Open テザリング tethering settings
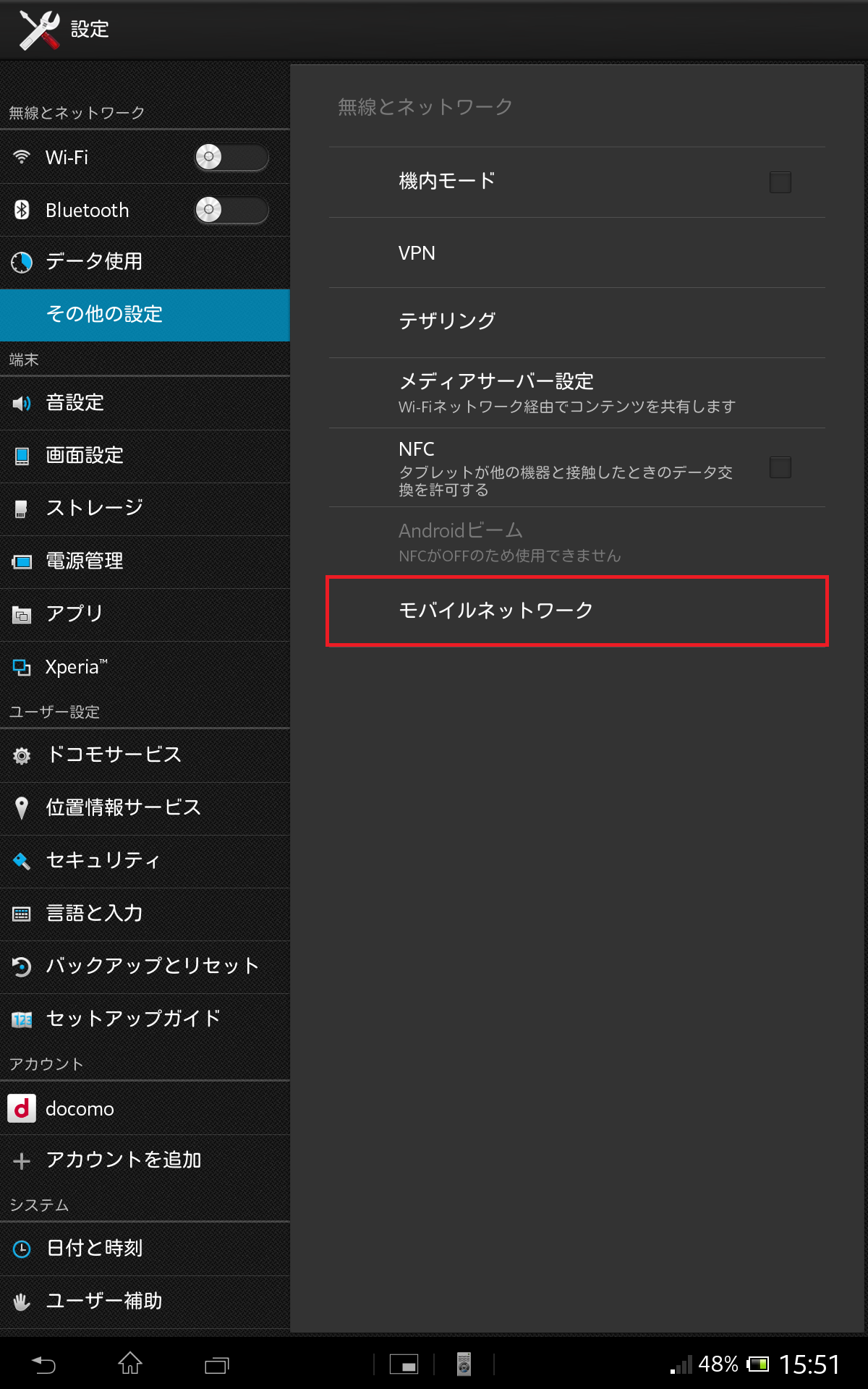Screen dimensions: 868x1389 pos(577,323)
